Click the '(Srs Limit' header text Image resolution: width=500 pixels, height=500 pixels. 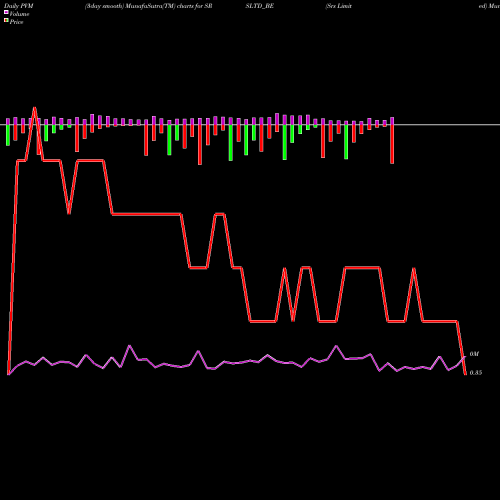[x=338, y=6]
